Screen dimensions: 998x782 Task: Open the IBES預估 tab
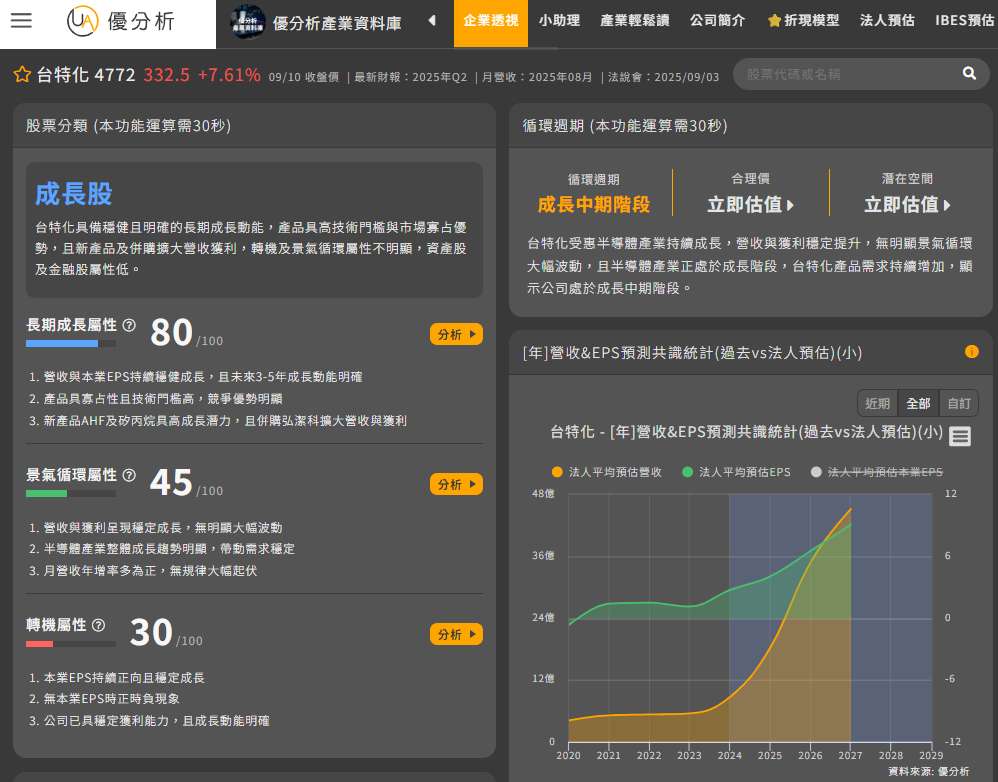tap(964, 21)
